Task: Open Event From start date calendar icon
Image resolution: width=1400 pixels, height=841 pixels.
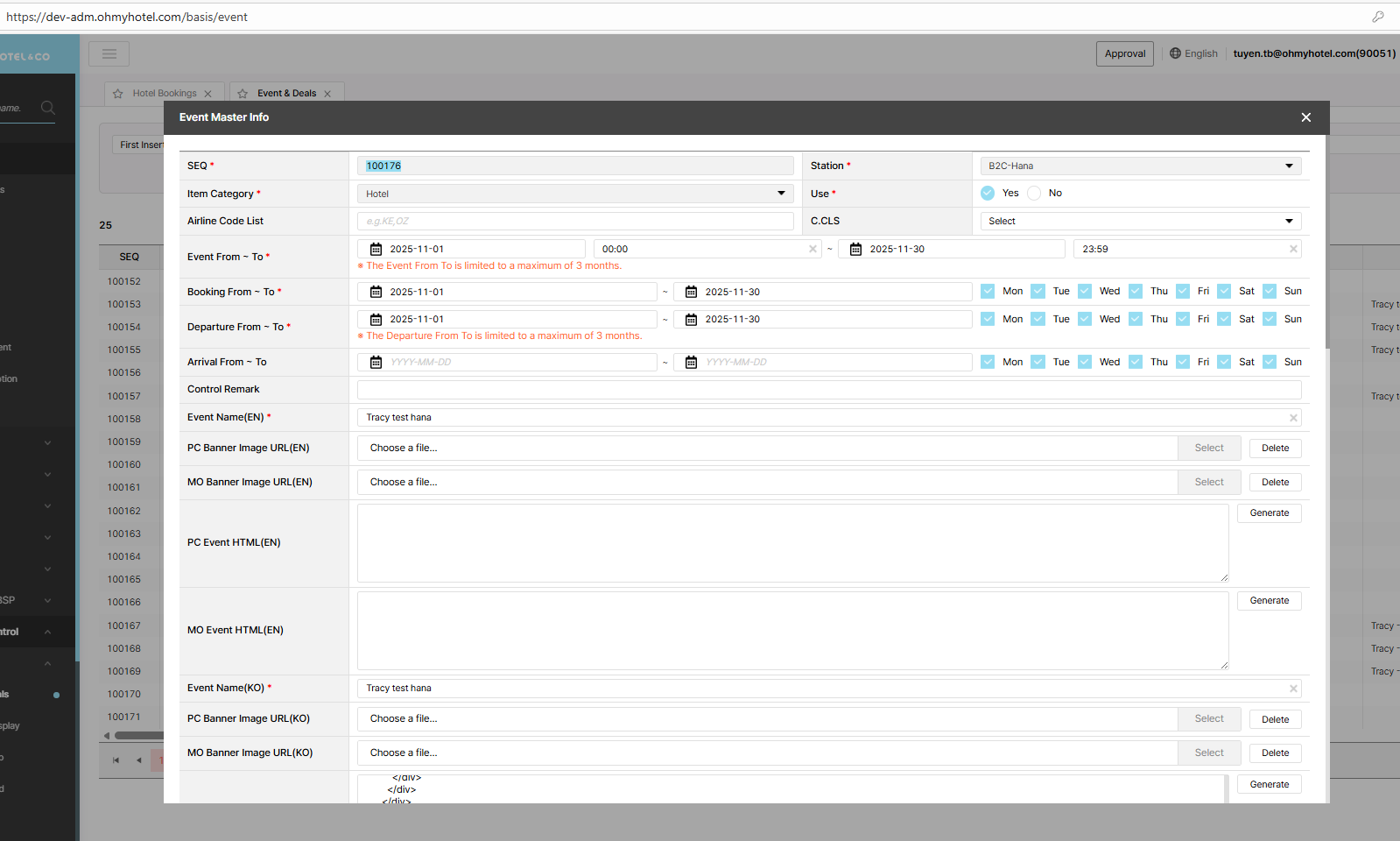Action: tap(376, 250)
